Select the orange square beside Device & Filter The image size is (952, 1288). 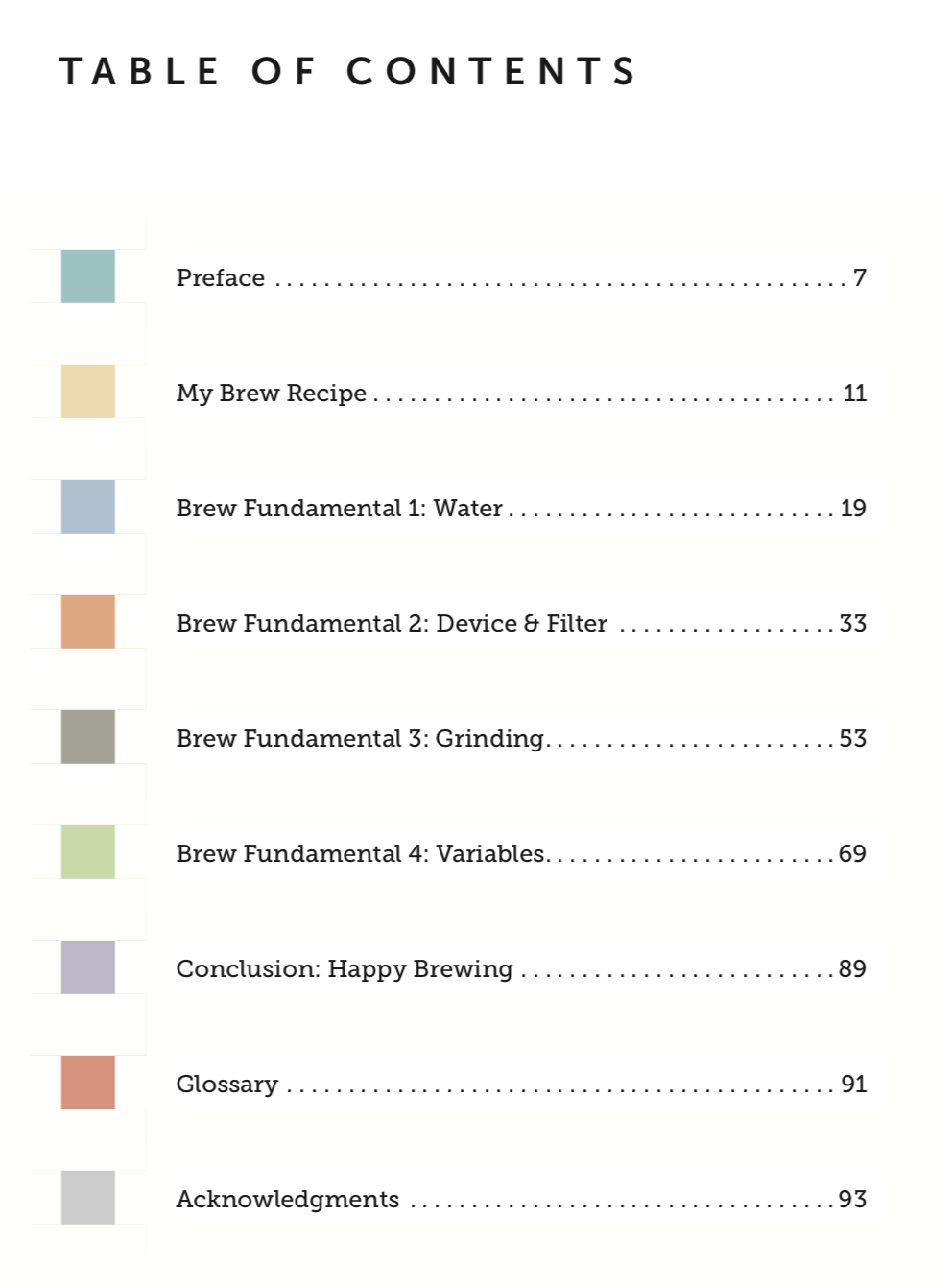point(88,622)
